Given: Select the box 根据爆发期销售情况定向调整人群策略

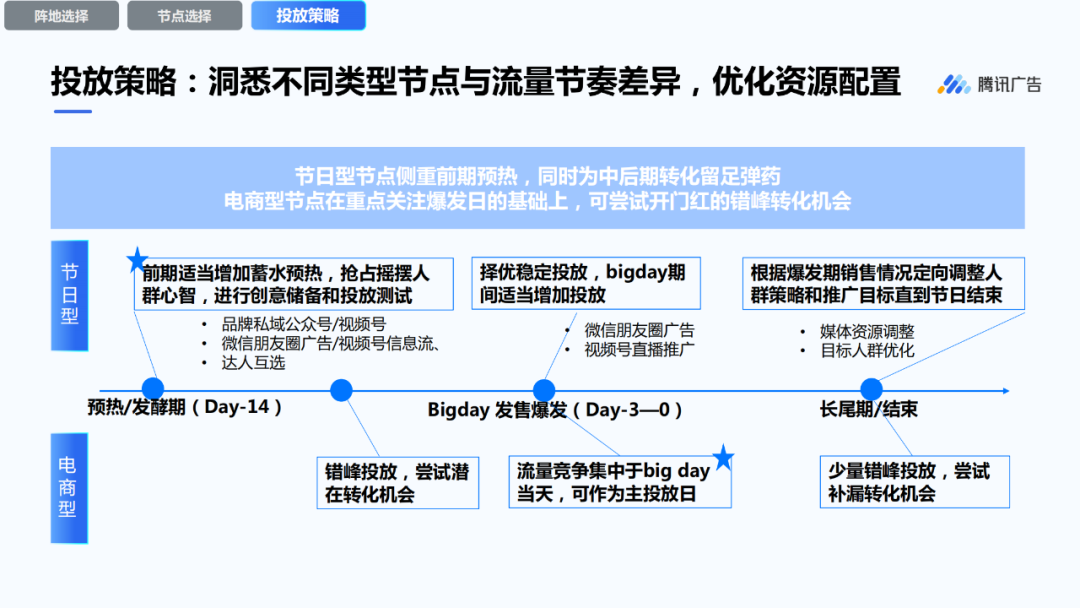Looking at the screenshot, I should (884, 283).
